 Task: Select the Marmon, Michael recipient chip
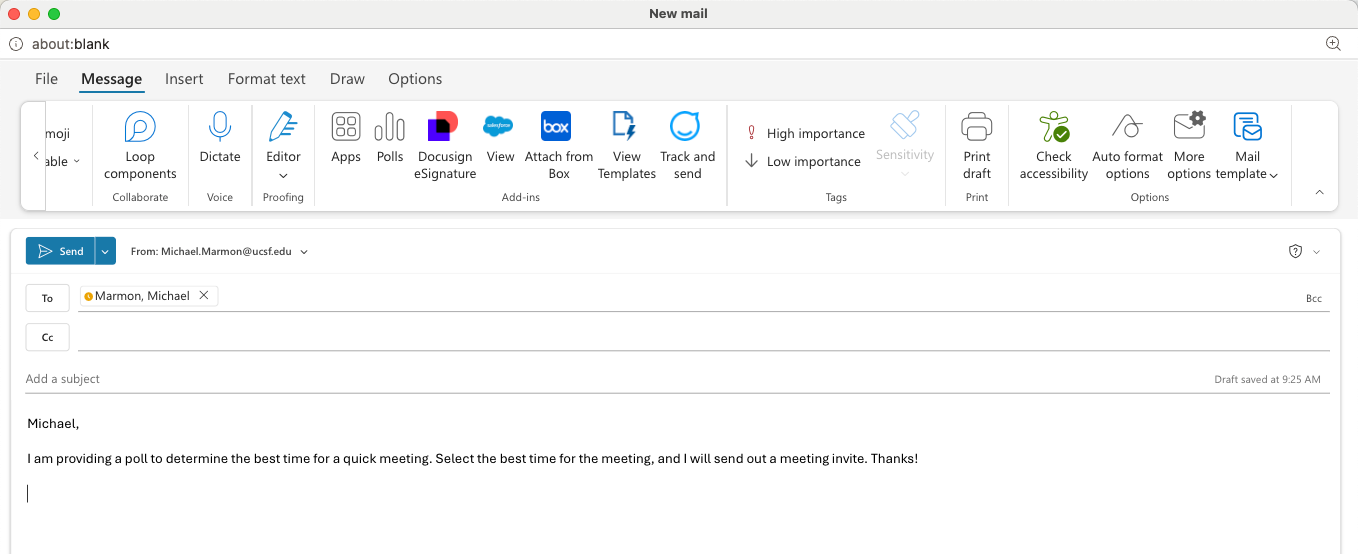142,295
